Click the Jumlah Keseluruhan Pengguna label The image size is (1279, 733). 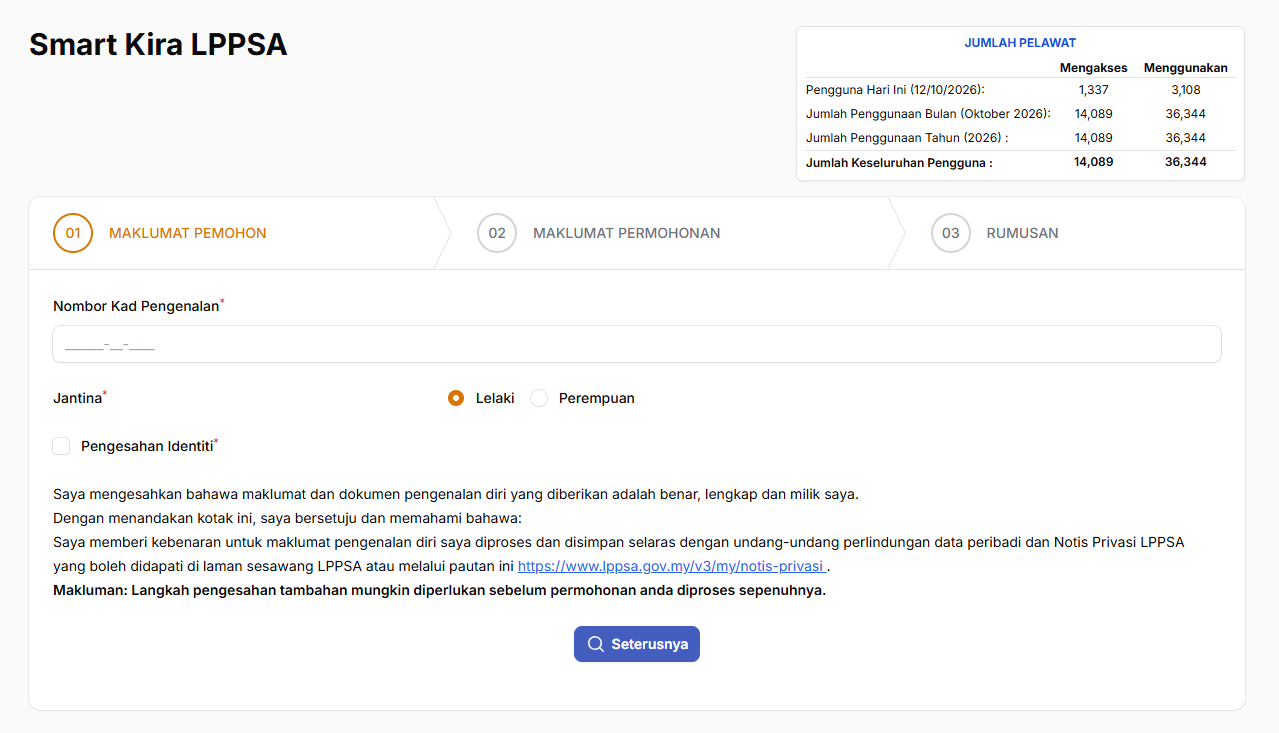pos(899,162)
